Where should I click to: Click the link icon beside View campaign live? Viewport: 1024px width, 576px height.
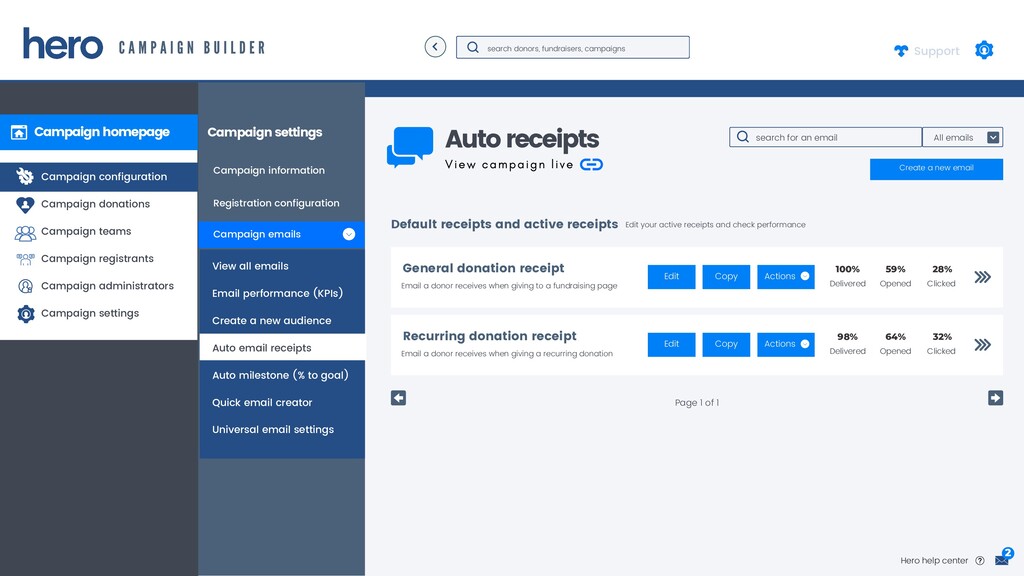[591, 165]
